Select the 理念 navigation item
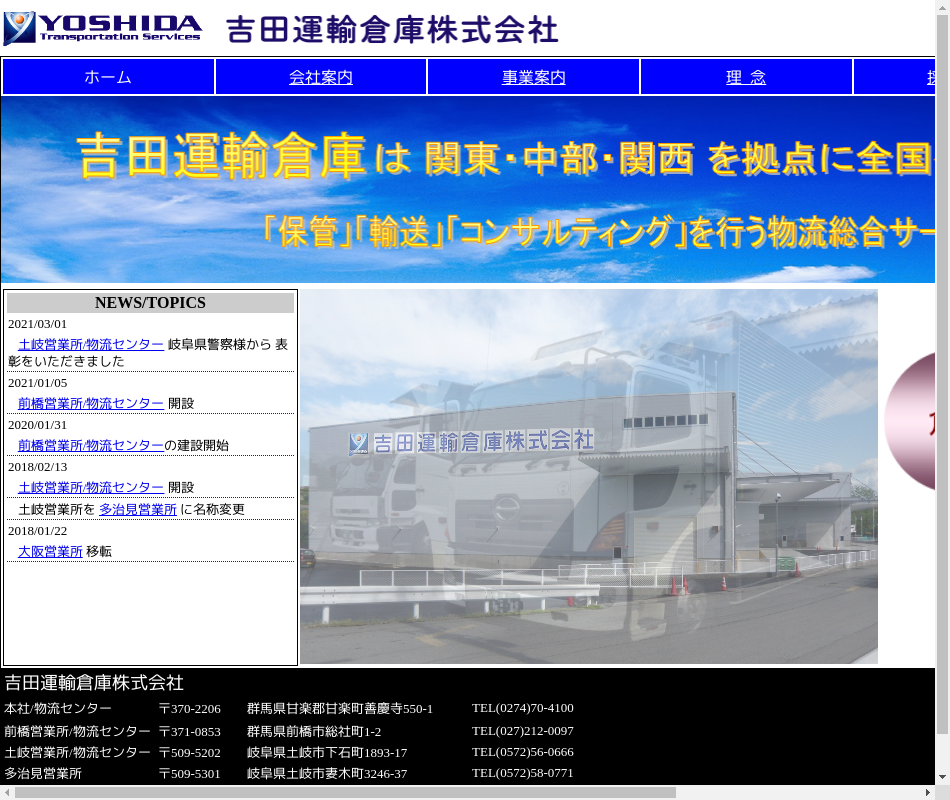The width and height of the screenshot is (950, 800). coord(746,77)
